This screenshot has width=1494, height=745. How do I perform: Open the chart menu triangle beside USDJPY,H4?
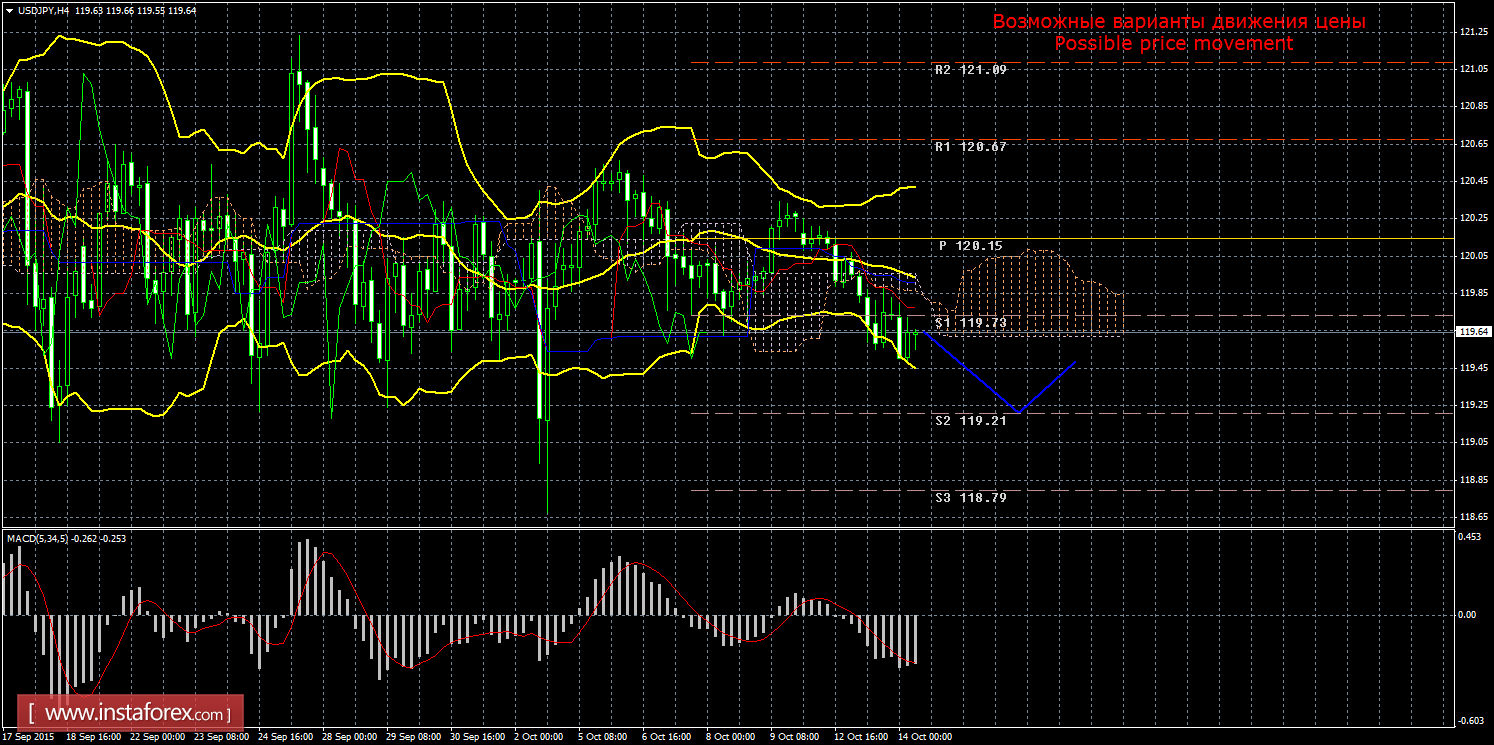(9, 10)
